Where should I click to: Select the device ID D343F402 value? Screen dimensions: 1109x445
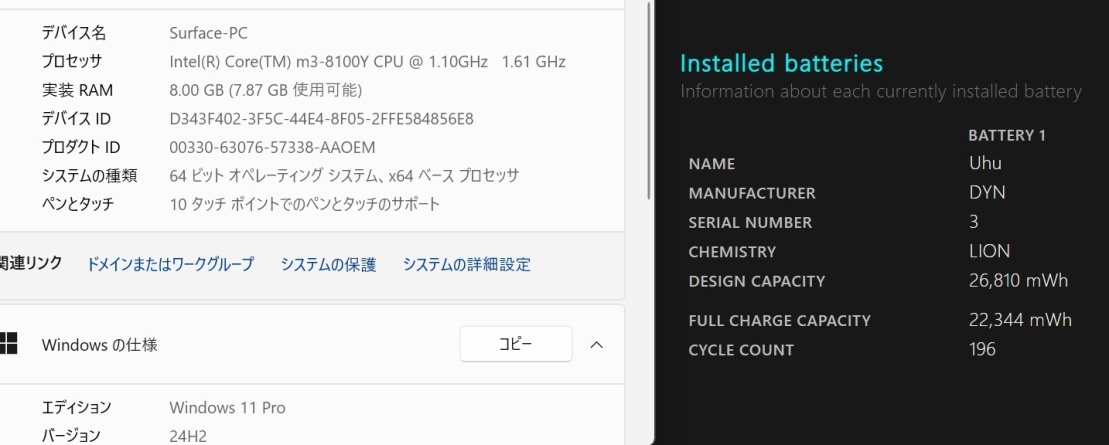(322, 119)
